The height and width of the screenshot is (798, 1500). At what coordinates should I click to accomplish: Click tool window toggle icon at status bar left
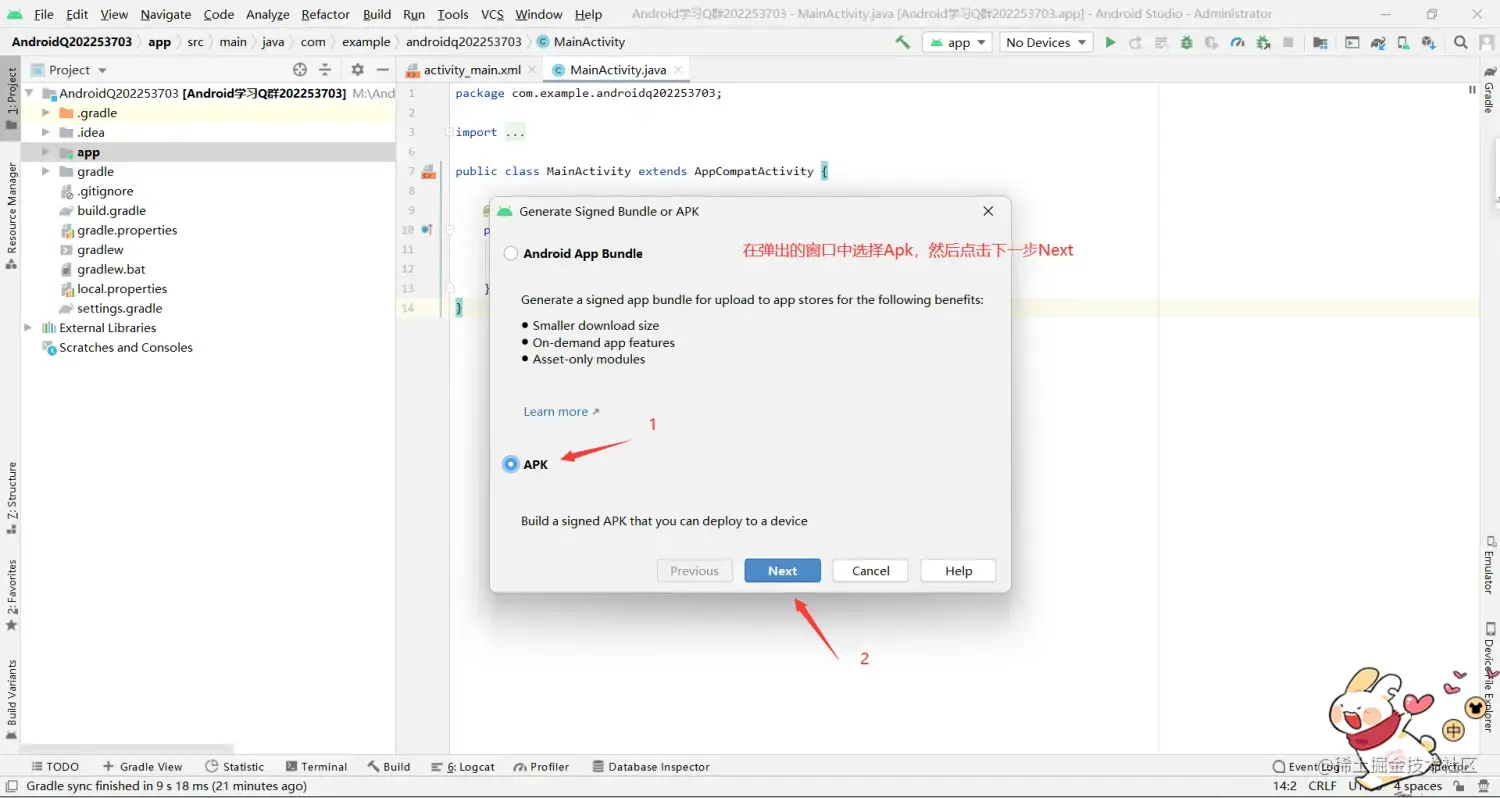pos(10,787)
